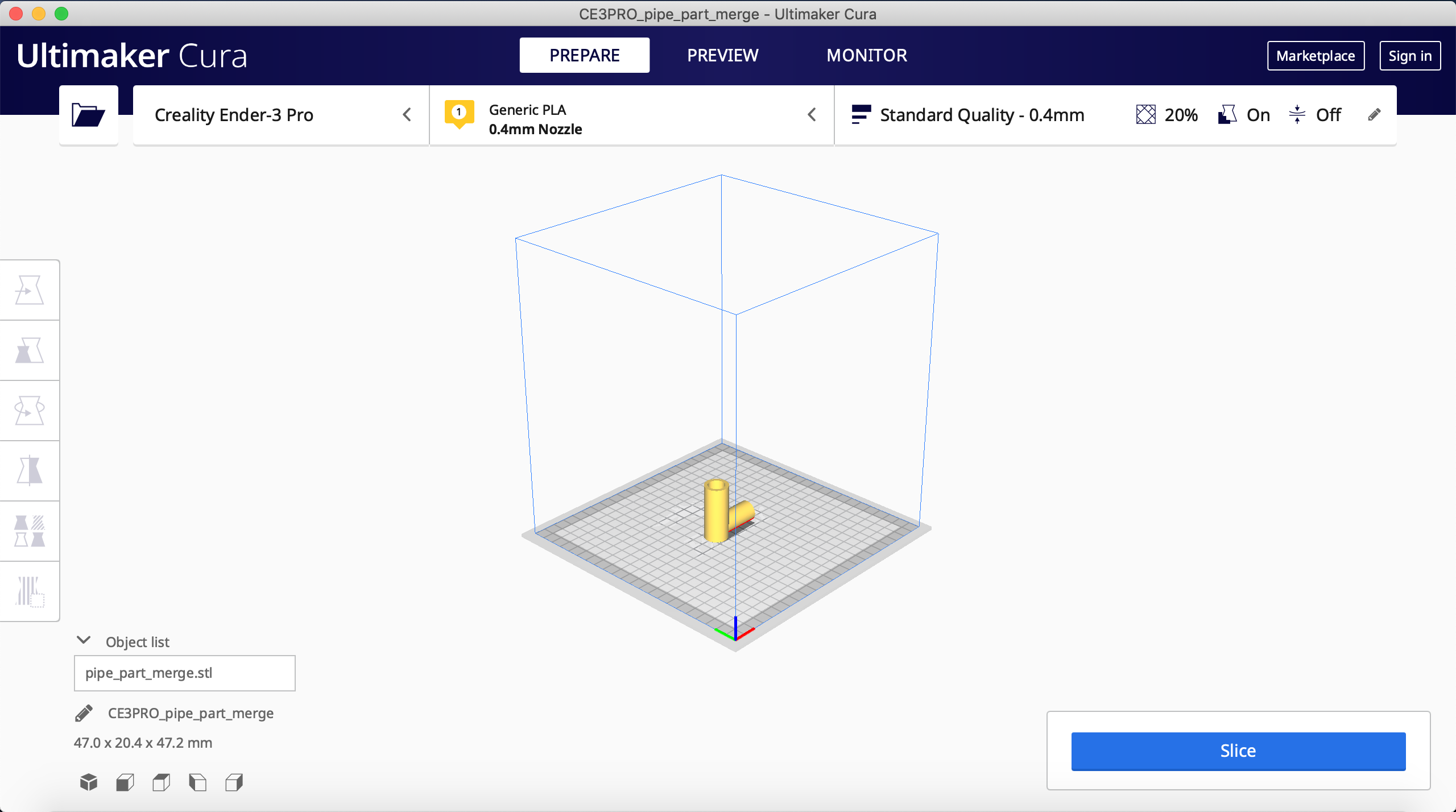The image size is (1456, 812).
Task: Select the yellow pipe model on build plate
Action: pos(718,512)
